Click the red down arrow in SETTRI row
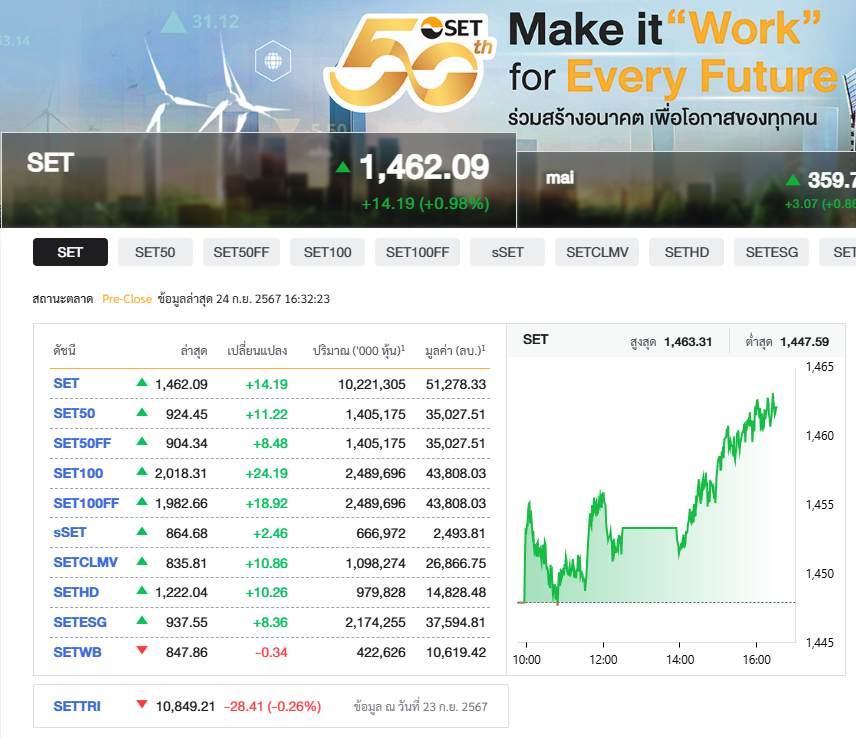The image size is (856, 738). [142, 704]
